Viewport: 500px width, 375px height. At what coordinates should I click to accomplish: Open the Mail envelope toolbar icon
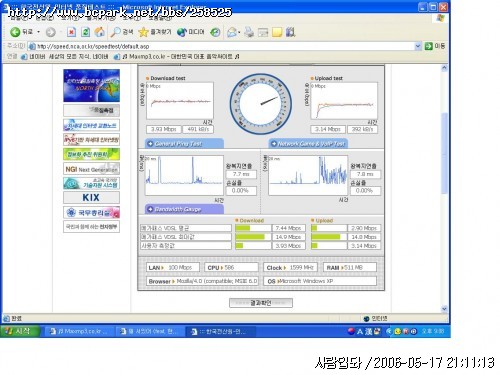coord(231,32)
